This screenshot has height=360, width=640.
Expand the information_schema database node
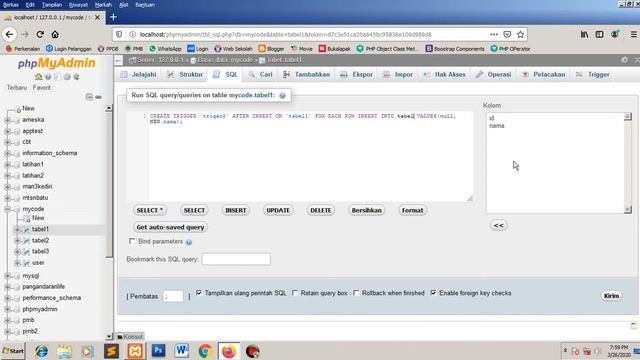(7, 153)
